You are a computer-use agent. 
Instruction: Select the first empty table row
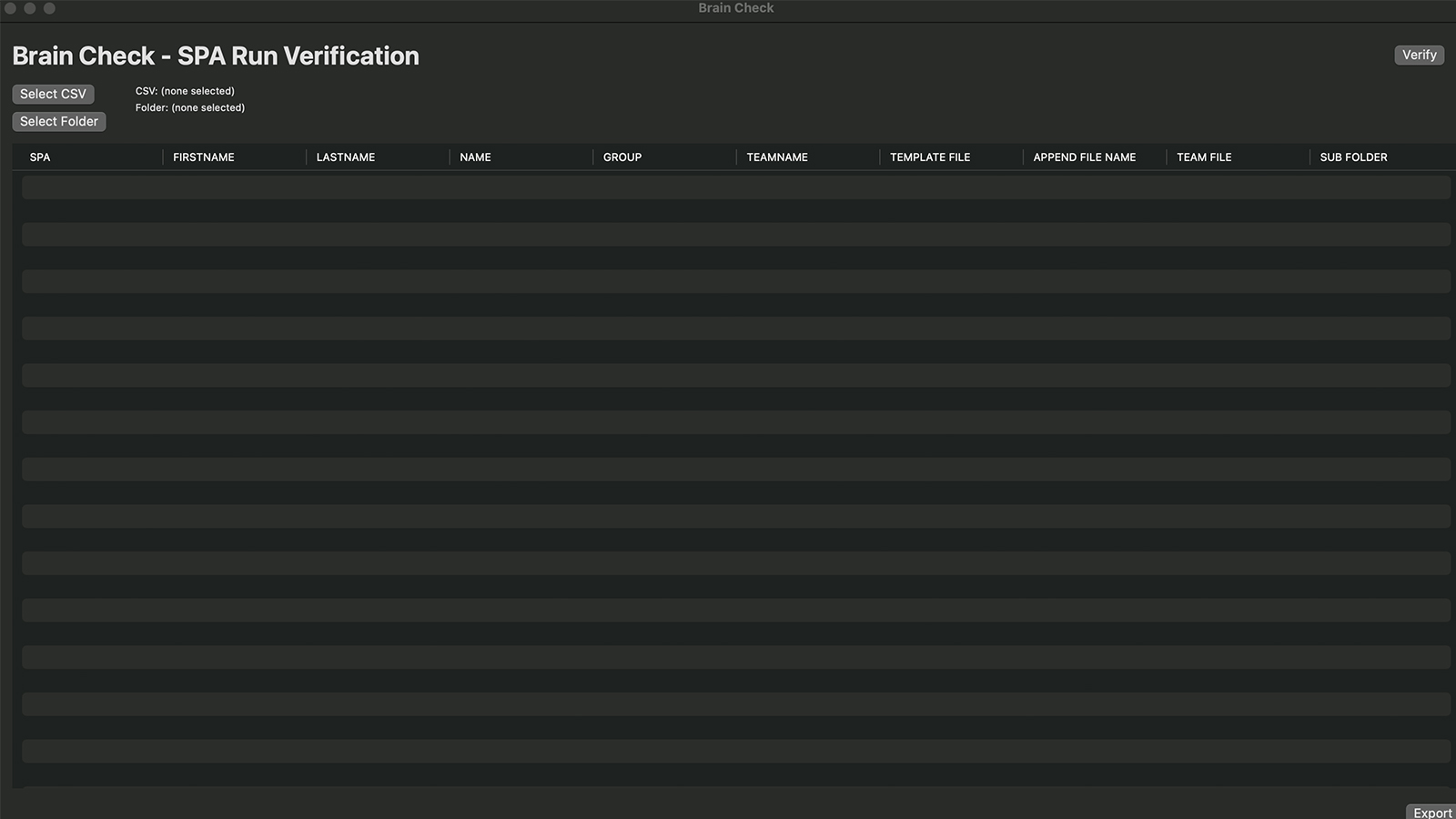(x=735, y=187)
